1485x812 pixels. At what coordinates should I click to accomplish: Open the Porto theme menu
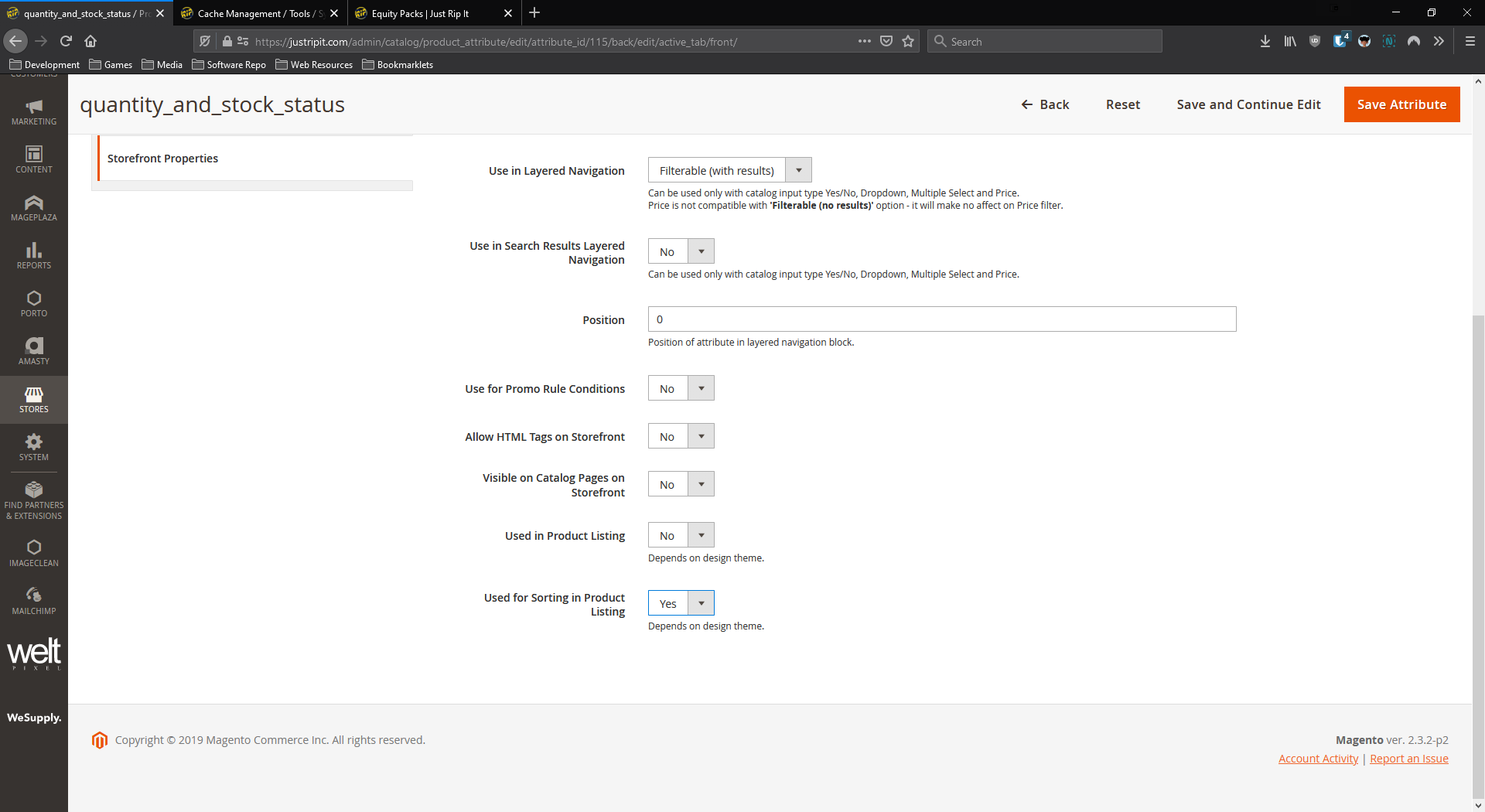(x=34, y=304)
